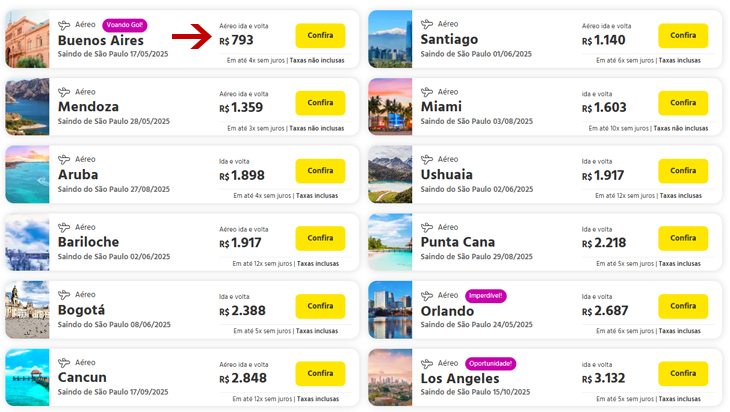The height and width of the screenshot is (412, 730).
Task: Click the airplane icon on Aruba card
Action: [64, 159]
